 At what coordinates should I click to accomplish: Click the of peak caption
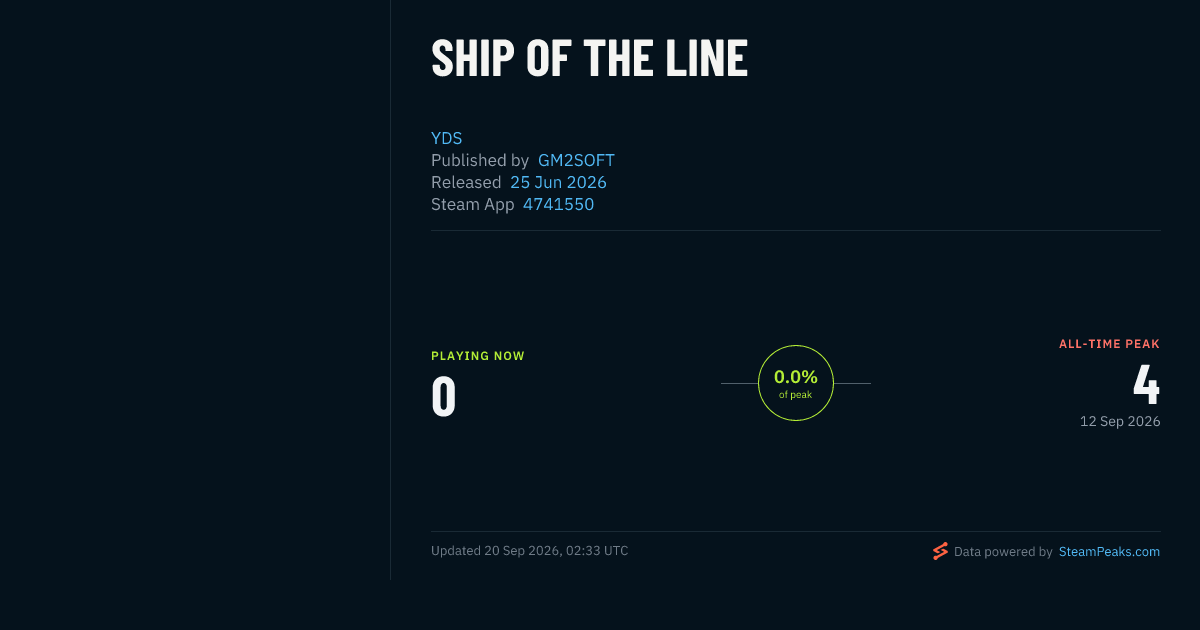point(796,395)
